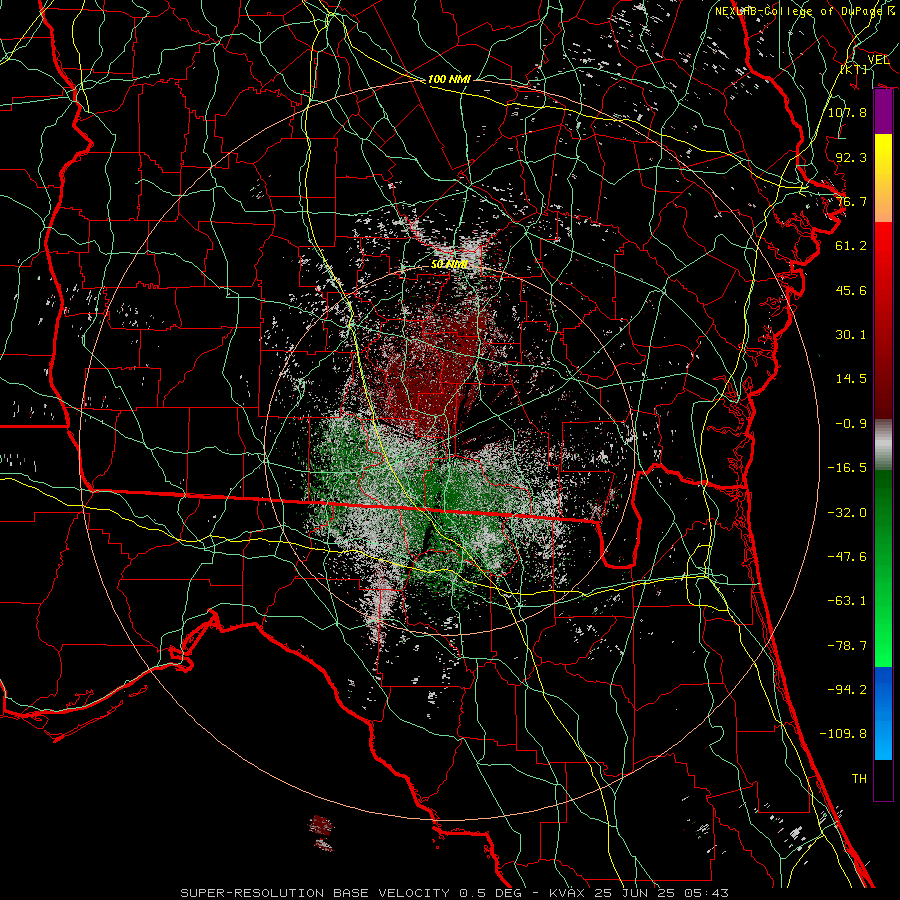
Task: Click the gray zero-velocity segment of the color bar
Action: [883, 445]
